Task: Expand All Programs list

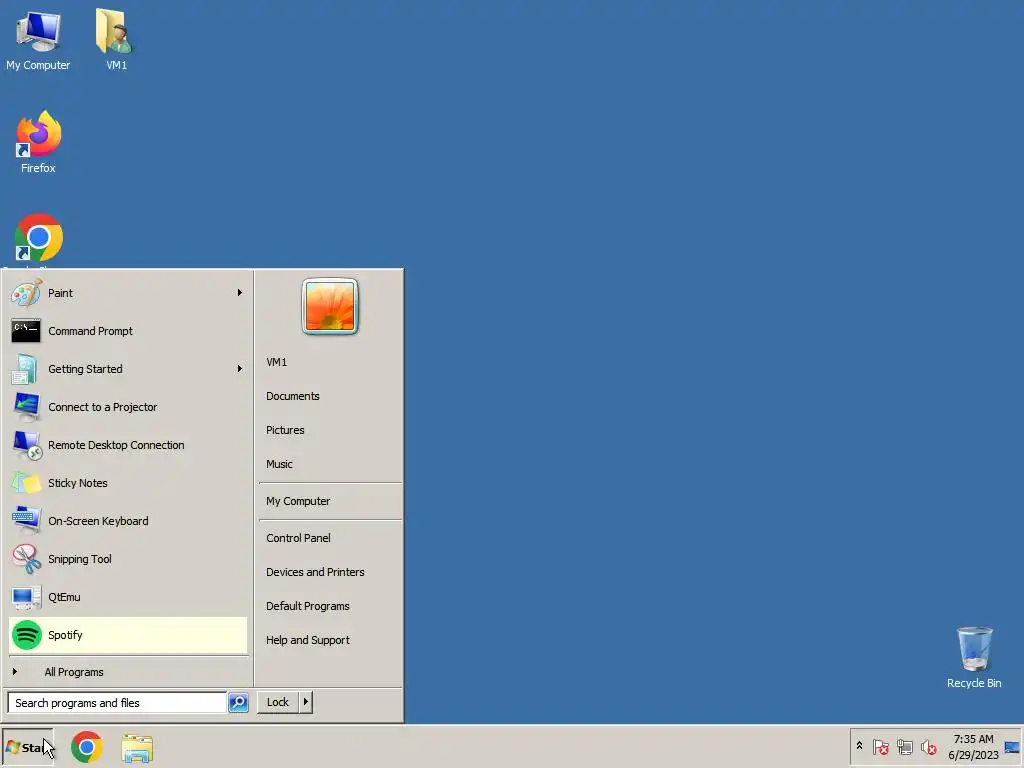Action: point(128,672)
